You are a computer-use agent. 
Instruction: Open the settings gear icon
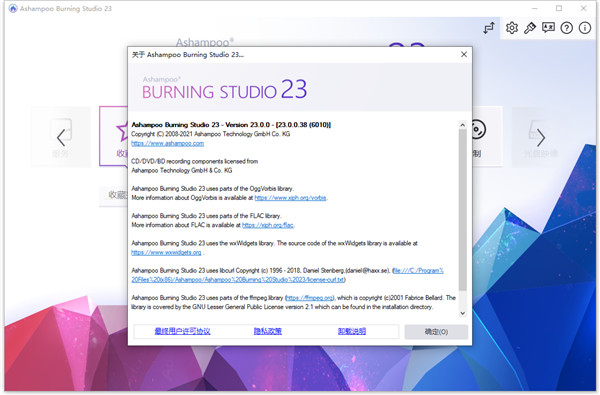coord(512,28)
